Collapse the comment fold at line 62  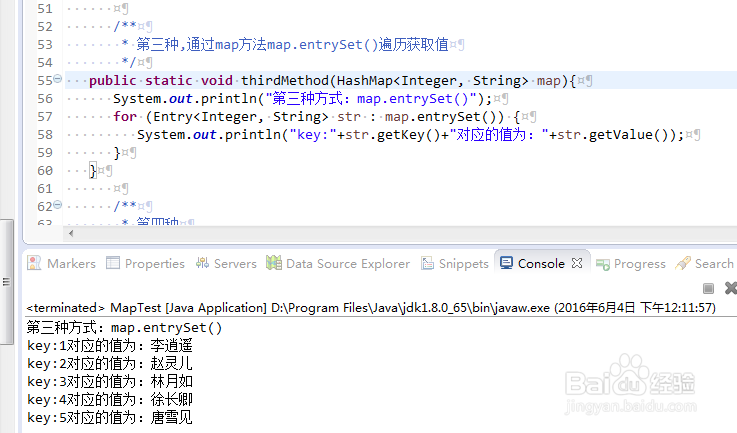point(57,207)
